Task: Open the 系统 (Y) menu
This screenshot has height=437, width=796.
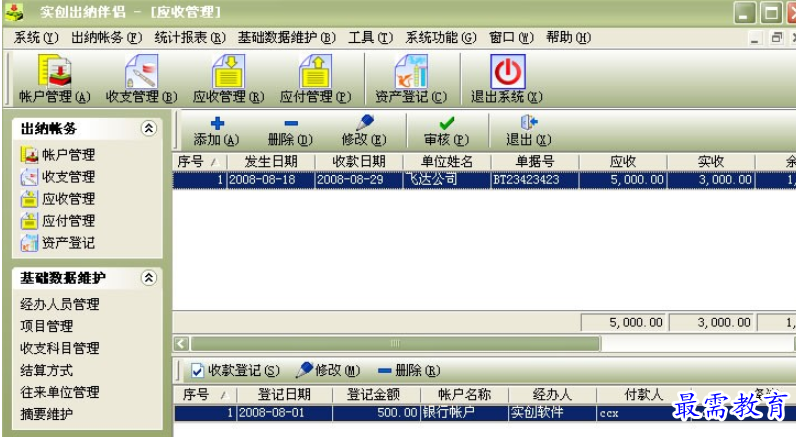Action: point(36,38)
